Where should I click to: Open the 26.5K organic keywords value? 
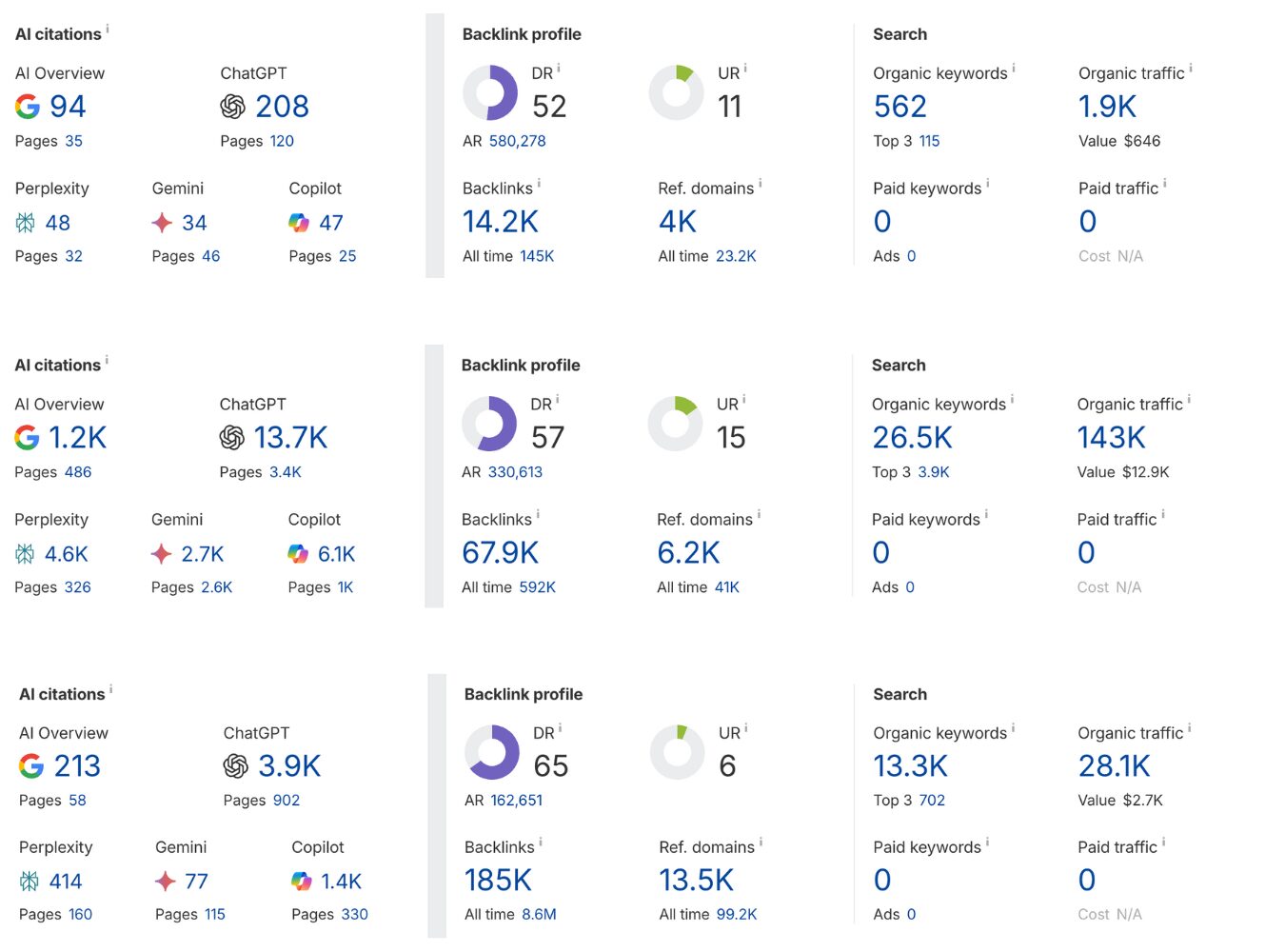(x=912, y=438)
